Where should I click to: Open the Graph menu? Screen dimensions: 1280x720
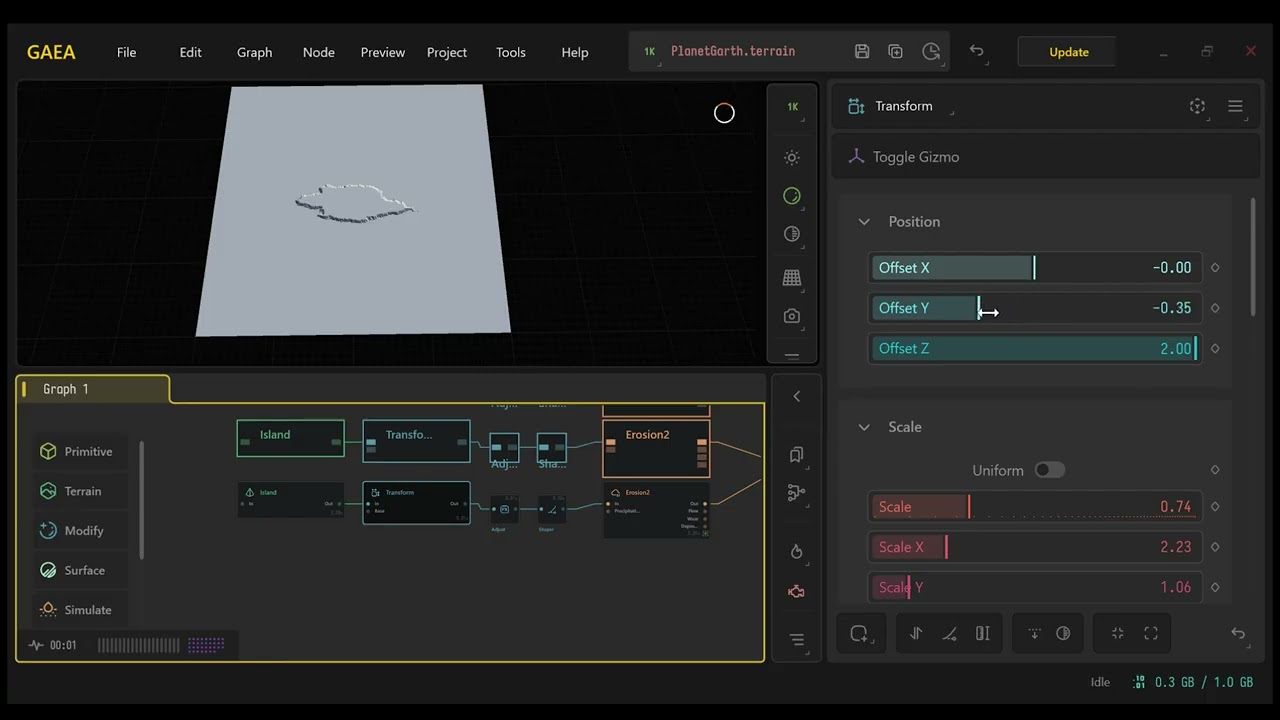254,52
